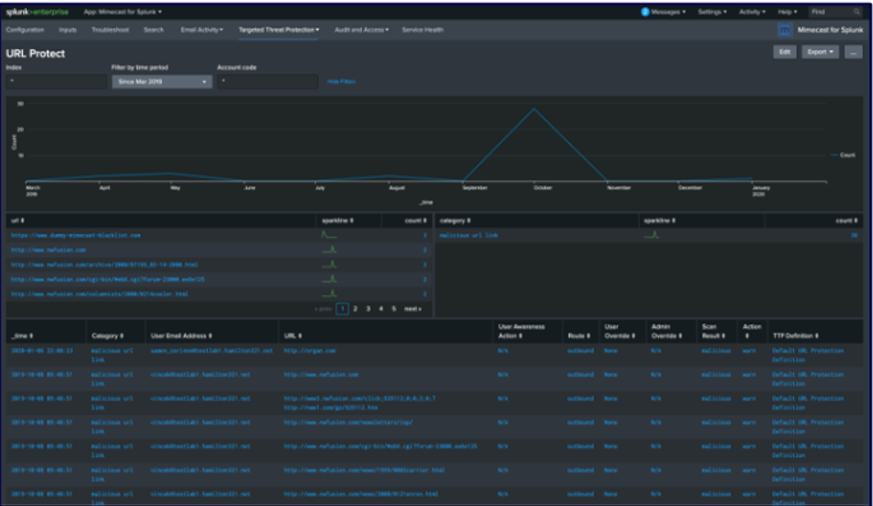Click the magnifier icon in Find box
Image resolution: width=873 pixels, height=506 pixels.
click(x=856, y=12)
